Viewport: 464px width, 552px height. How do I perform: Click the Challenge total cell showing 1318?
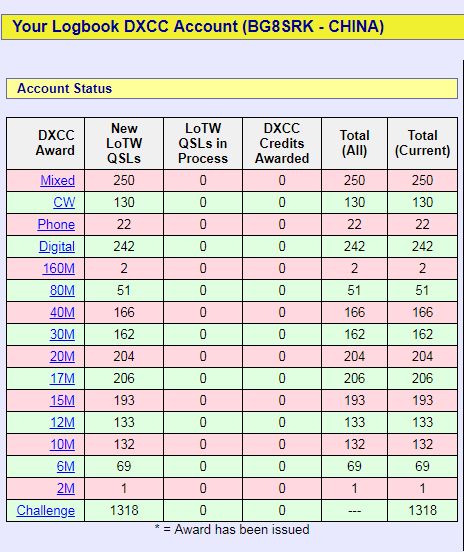(422, 510)
